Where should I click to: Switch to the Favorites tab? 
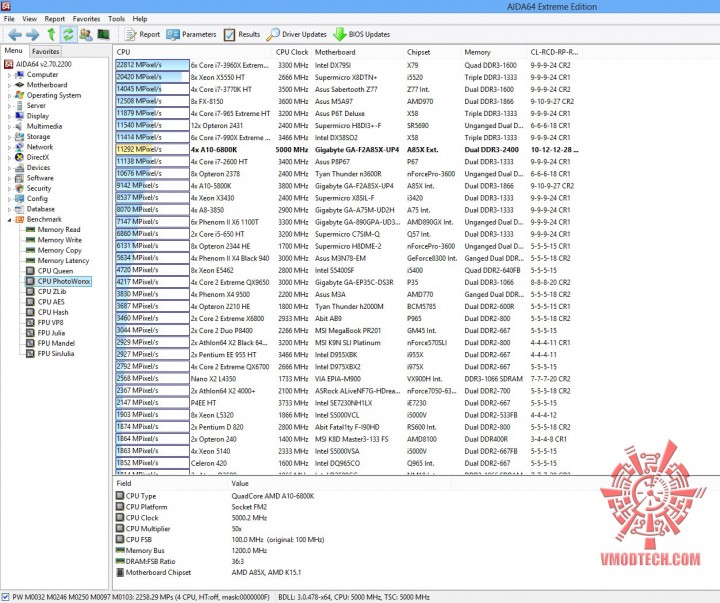45,51
